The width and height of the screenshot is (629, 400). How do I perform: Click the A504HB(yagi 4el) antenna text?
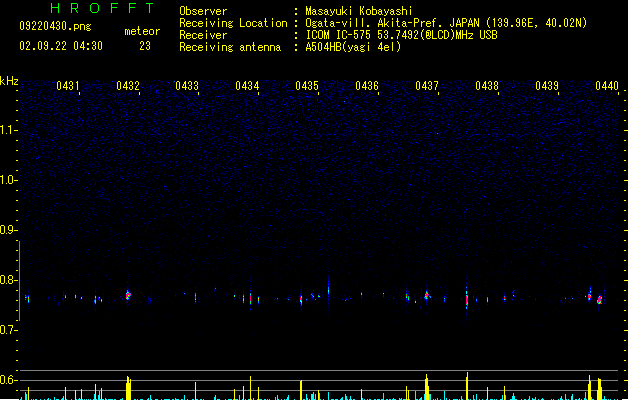tap(353, 47)
